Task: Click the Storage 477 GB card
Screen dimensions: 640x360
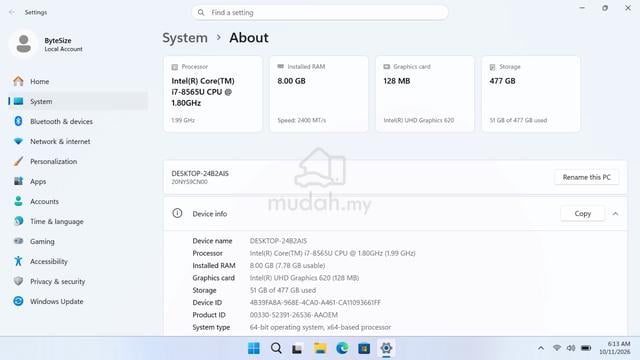Action: [531, 94]
